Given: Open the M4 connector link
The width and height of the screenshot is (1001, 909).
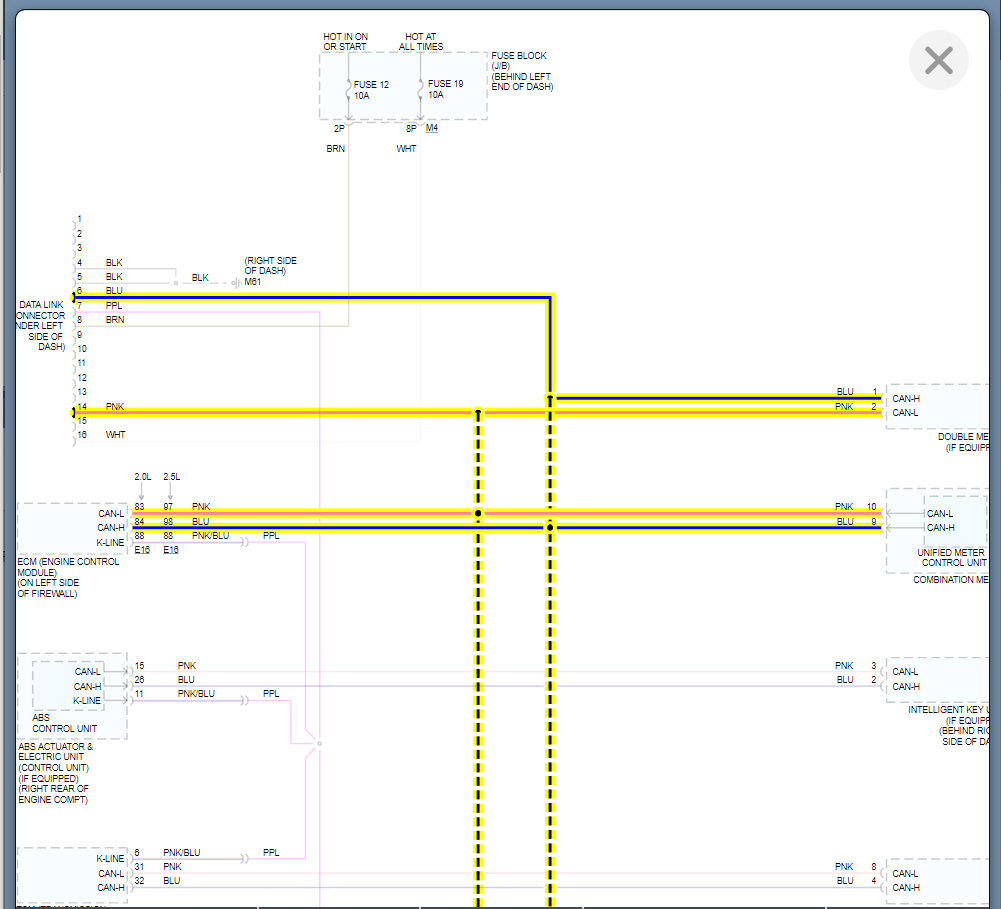Looking at the screenshot, I should 432,128.
